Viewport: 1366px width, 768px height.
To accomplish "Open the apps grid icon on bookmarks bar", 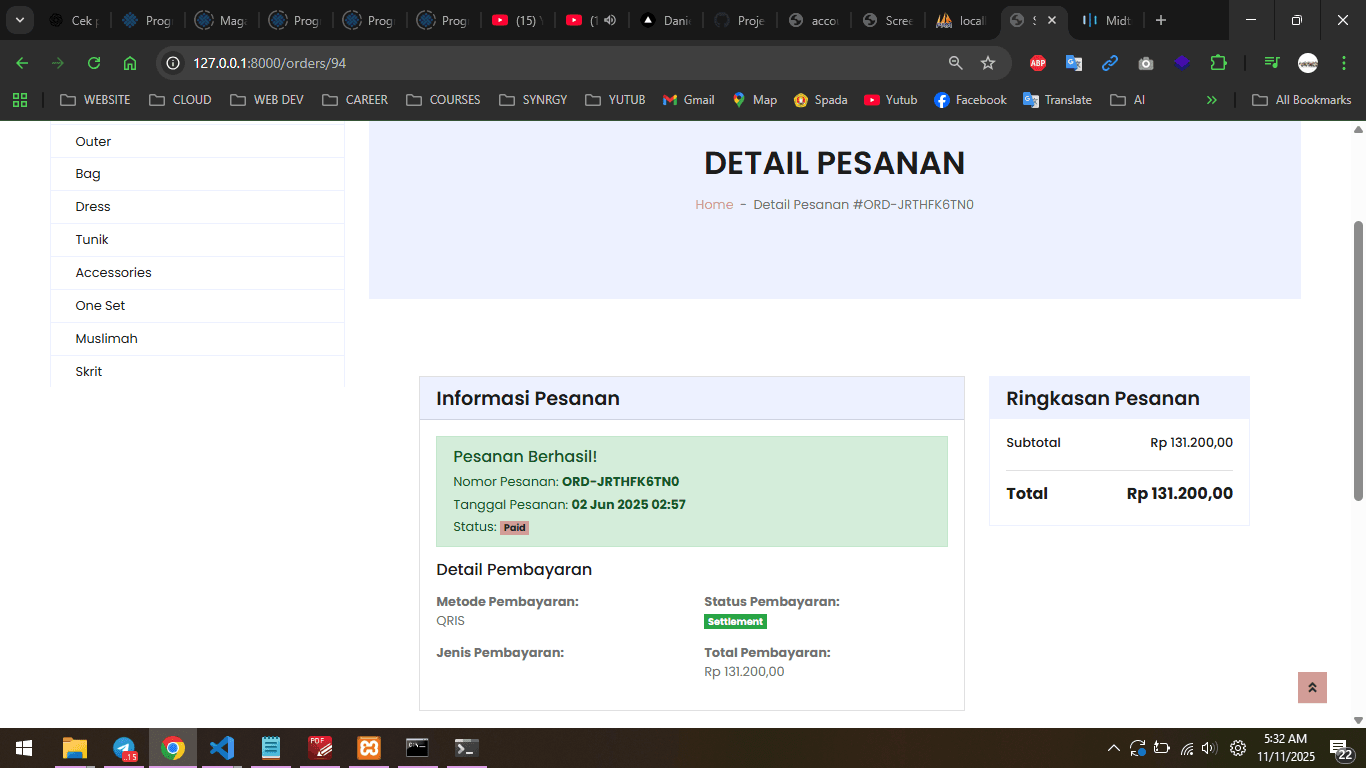I will (x=20, y=99).
